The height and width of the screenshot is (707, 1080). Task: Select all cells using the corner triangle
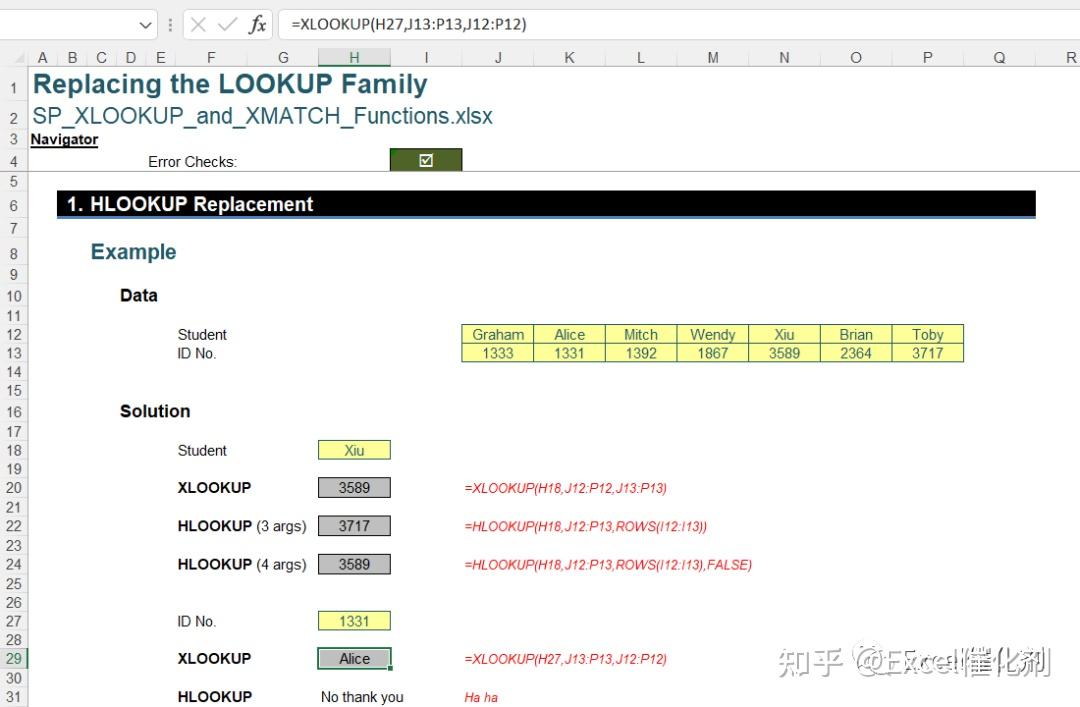pyautogui.click(x=18, y=57)
